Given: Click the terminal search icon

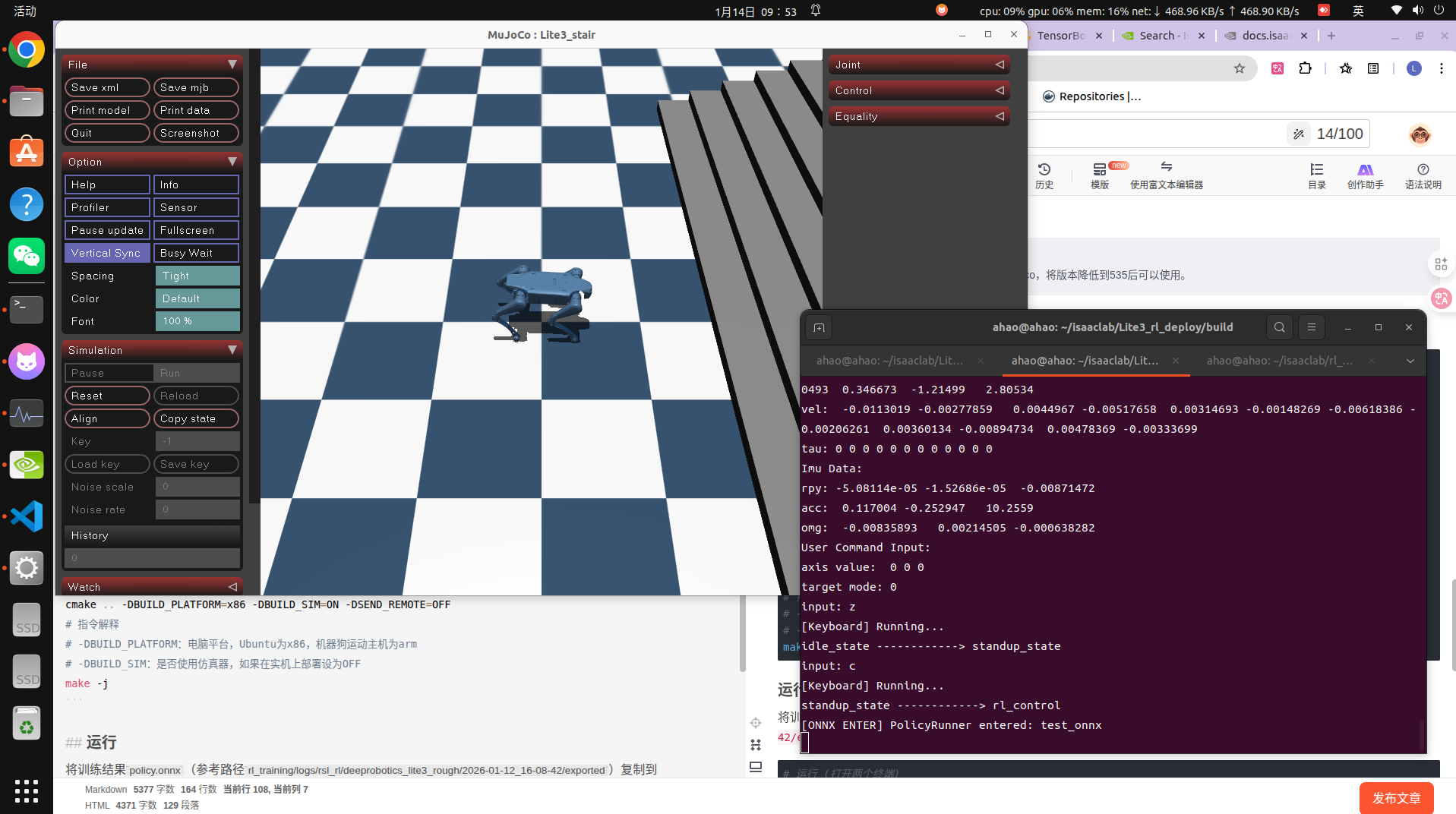Looking at the screenshot, I should (x=1280, y=327).
